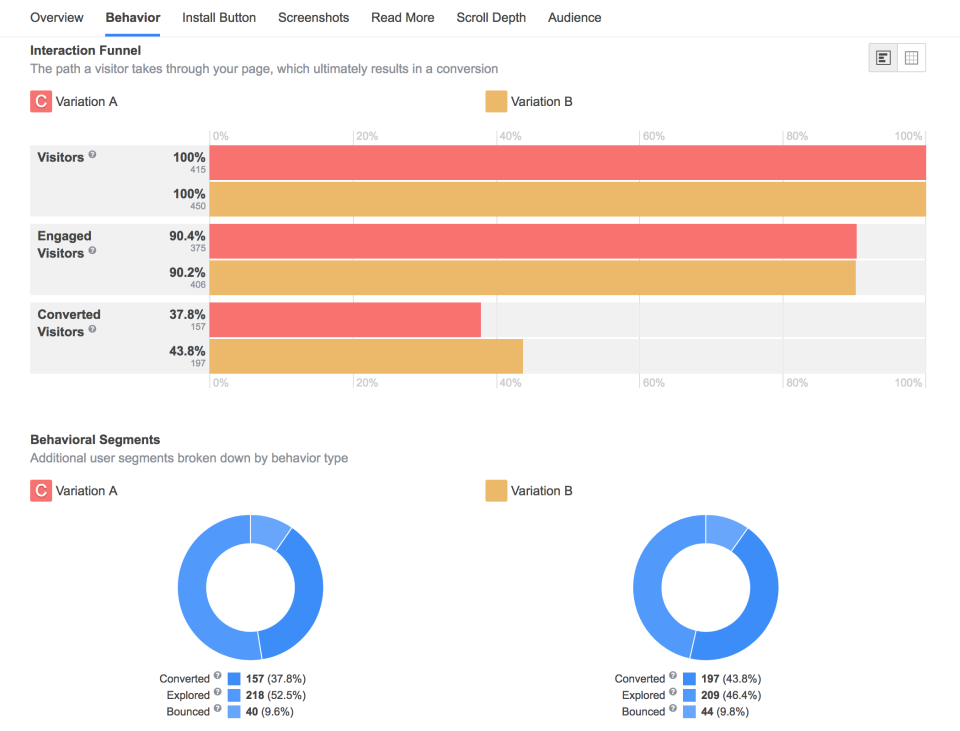Click the help icon beside Converted under Variation B
The height and width of the screenshot is (731, 960).
[673, 678]
